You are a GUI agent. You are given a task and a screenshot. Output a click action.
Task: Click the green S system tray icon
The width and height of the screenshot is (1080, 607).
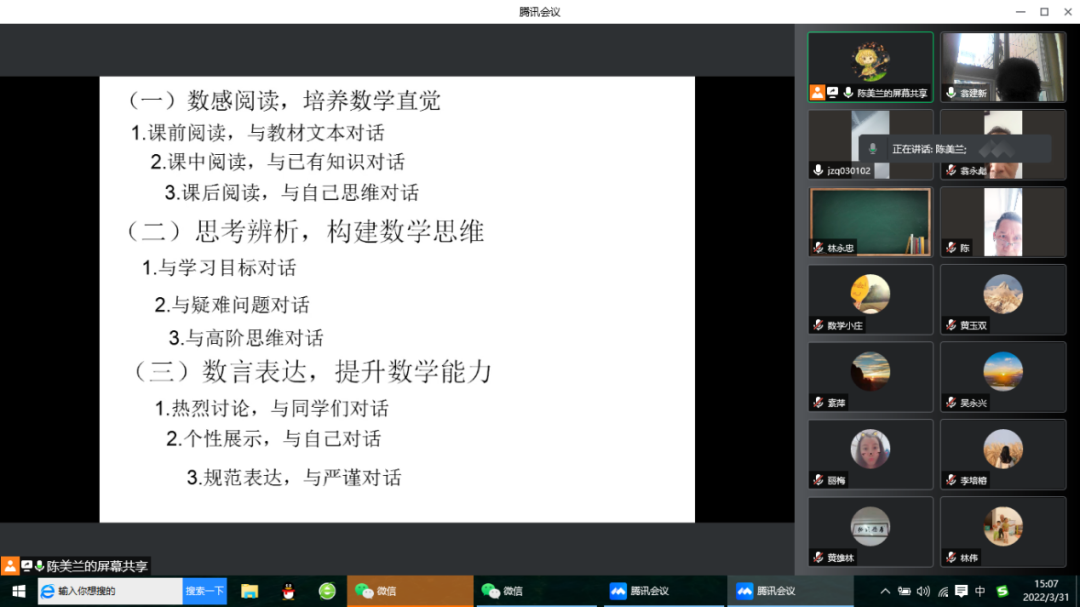point(1001,591)
